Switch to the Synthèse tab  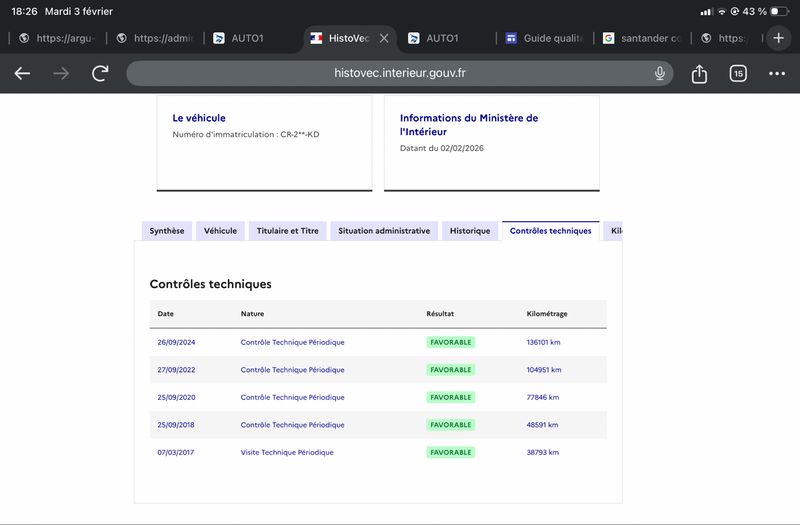(166, 231)
